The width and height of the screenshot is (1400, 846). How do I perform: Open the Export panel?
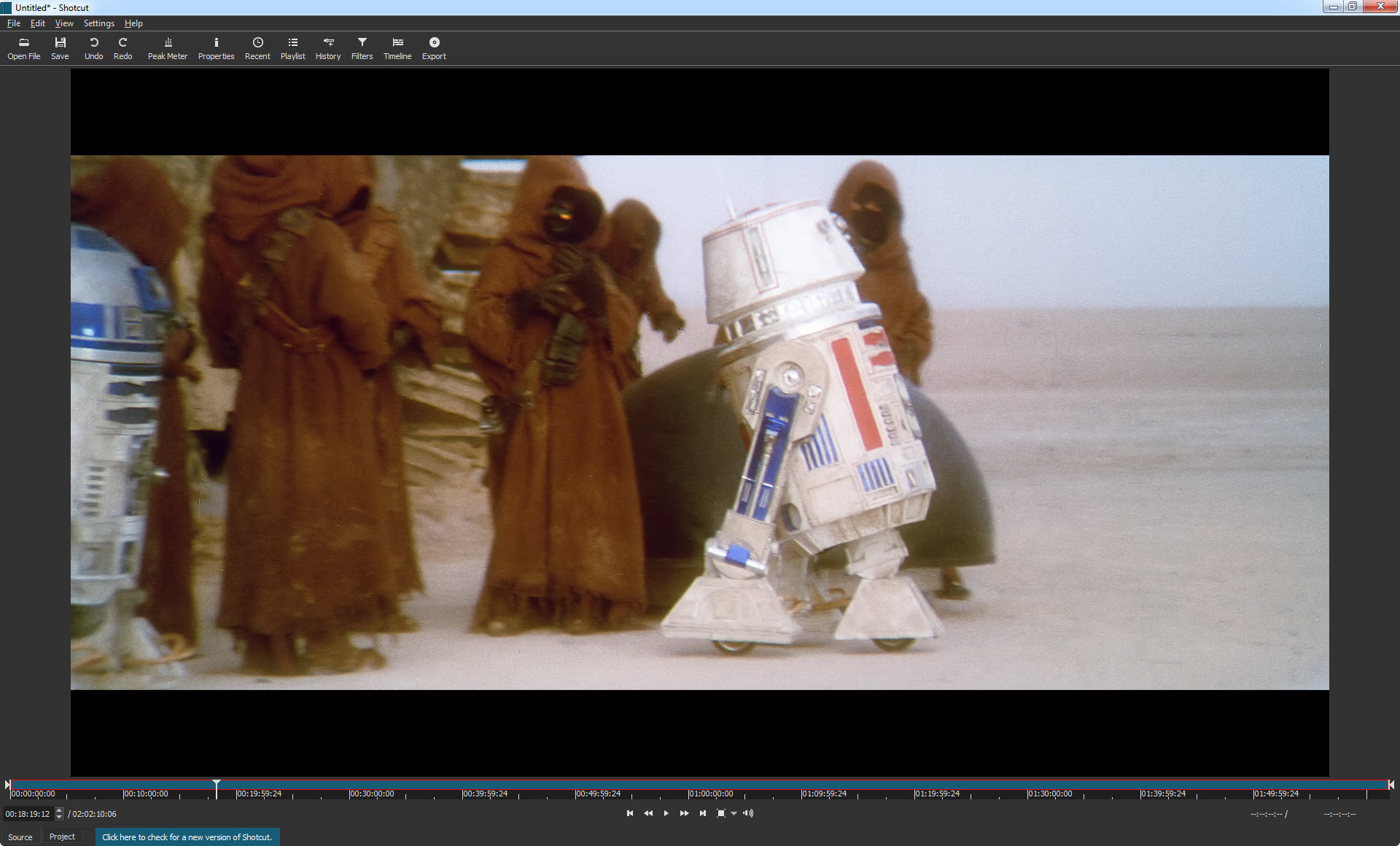point(434,48)
